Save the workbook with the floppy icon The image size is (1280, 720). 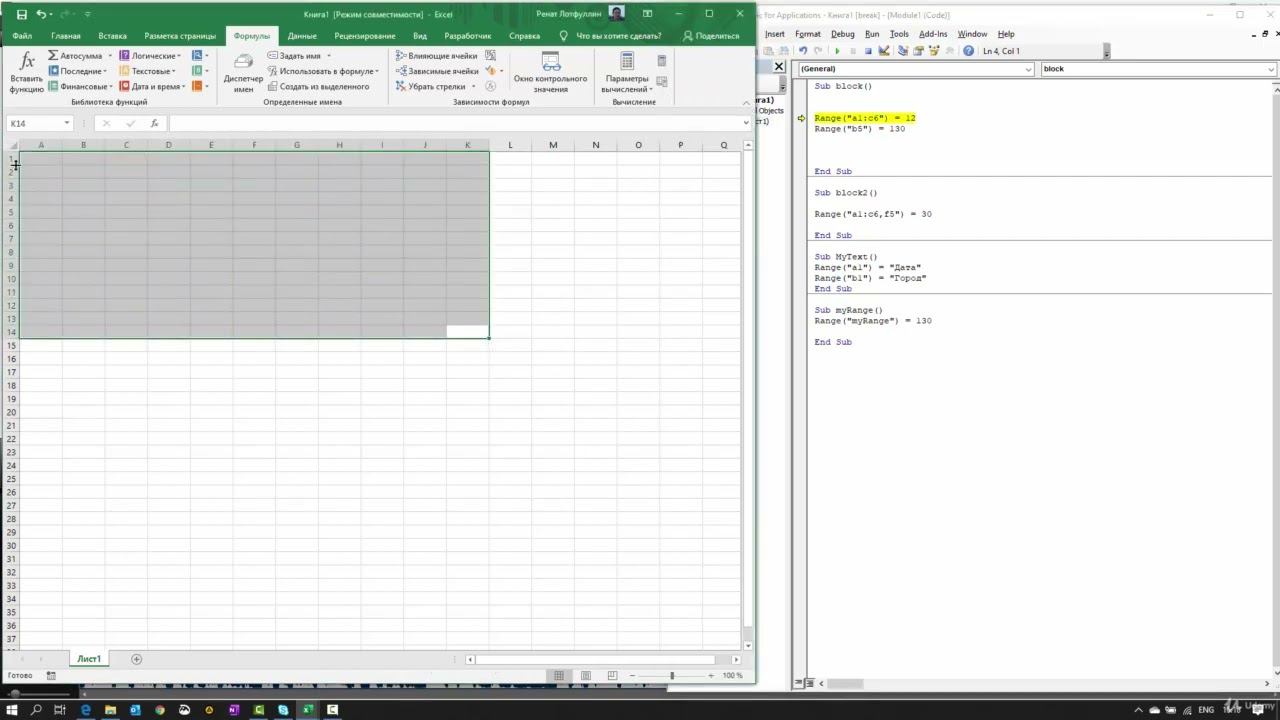(x=21, y=14)
